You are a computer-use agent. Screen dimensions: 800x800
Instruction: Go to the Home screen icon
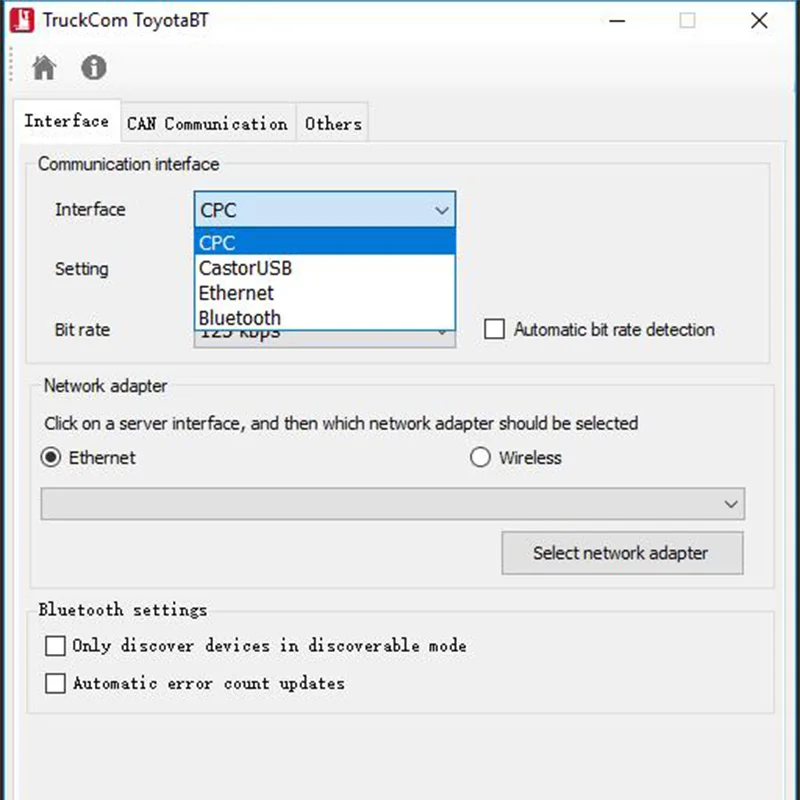(x=44, y=67)
